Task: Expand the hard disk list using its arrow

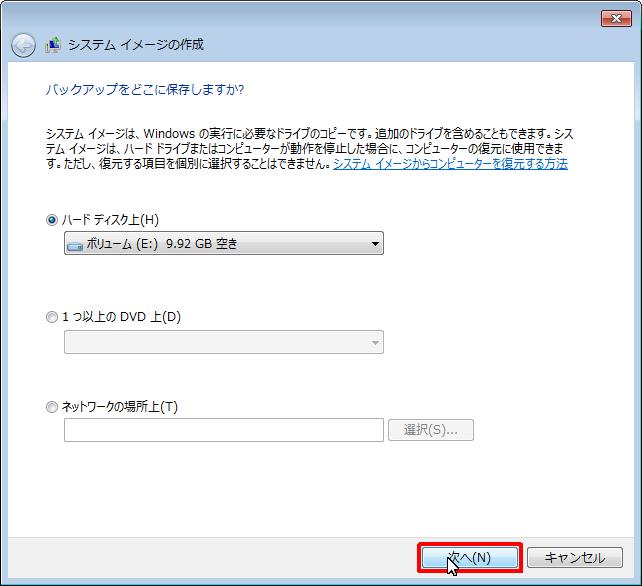Action: (375, 243)
